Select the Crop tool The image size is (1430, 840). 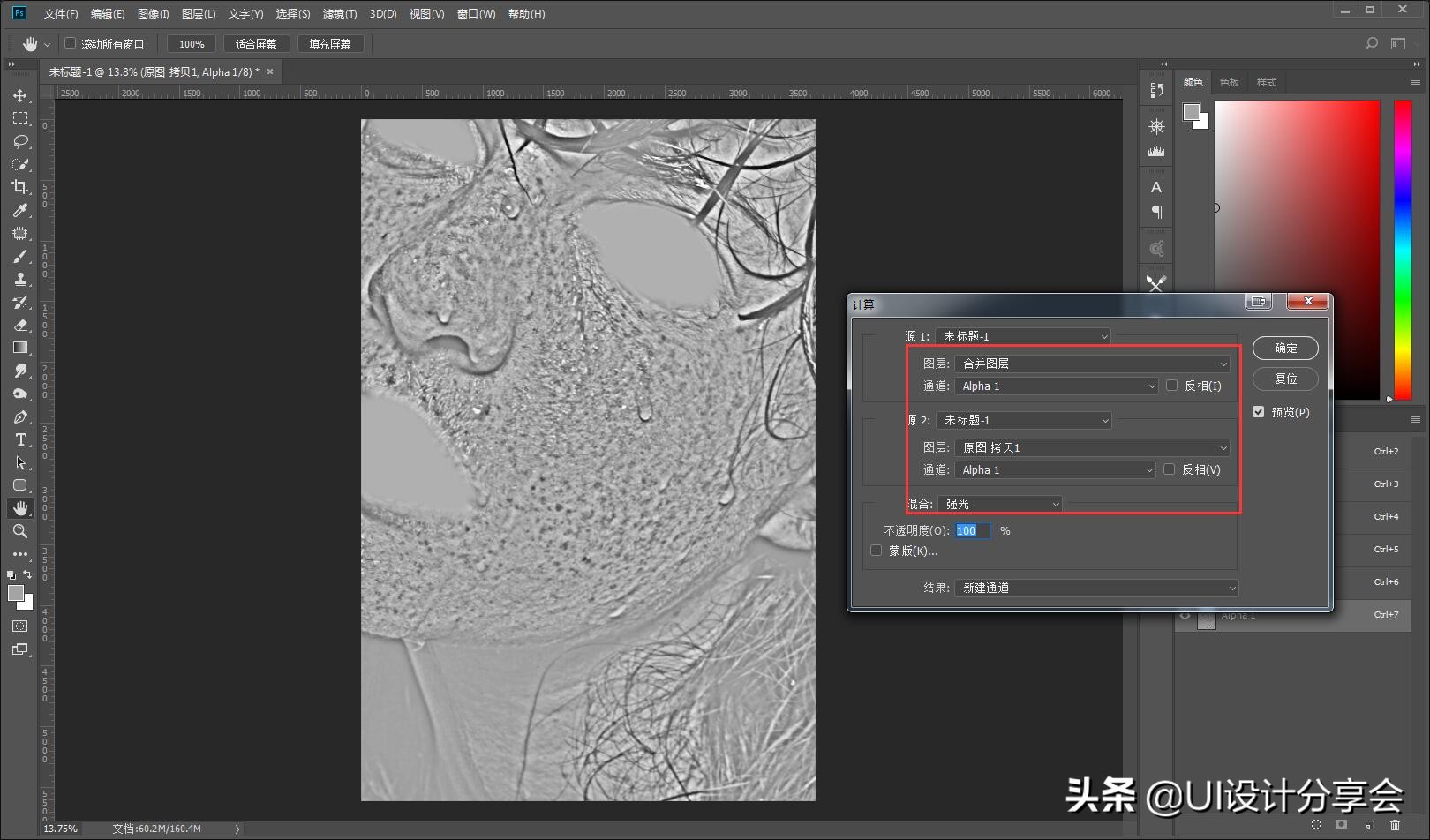coord(20,187)
